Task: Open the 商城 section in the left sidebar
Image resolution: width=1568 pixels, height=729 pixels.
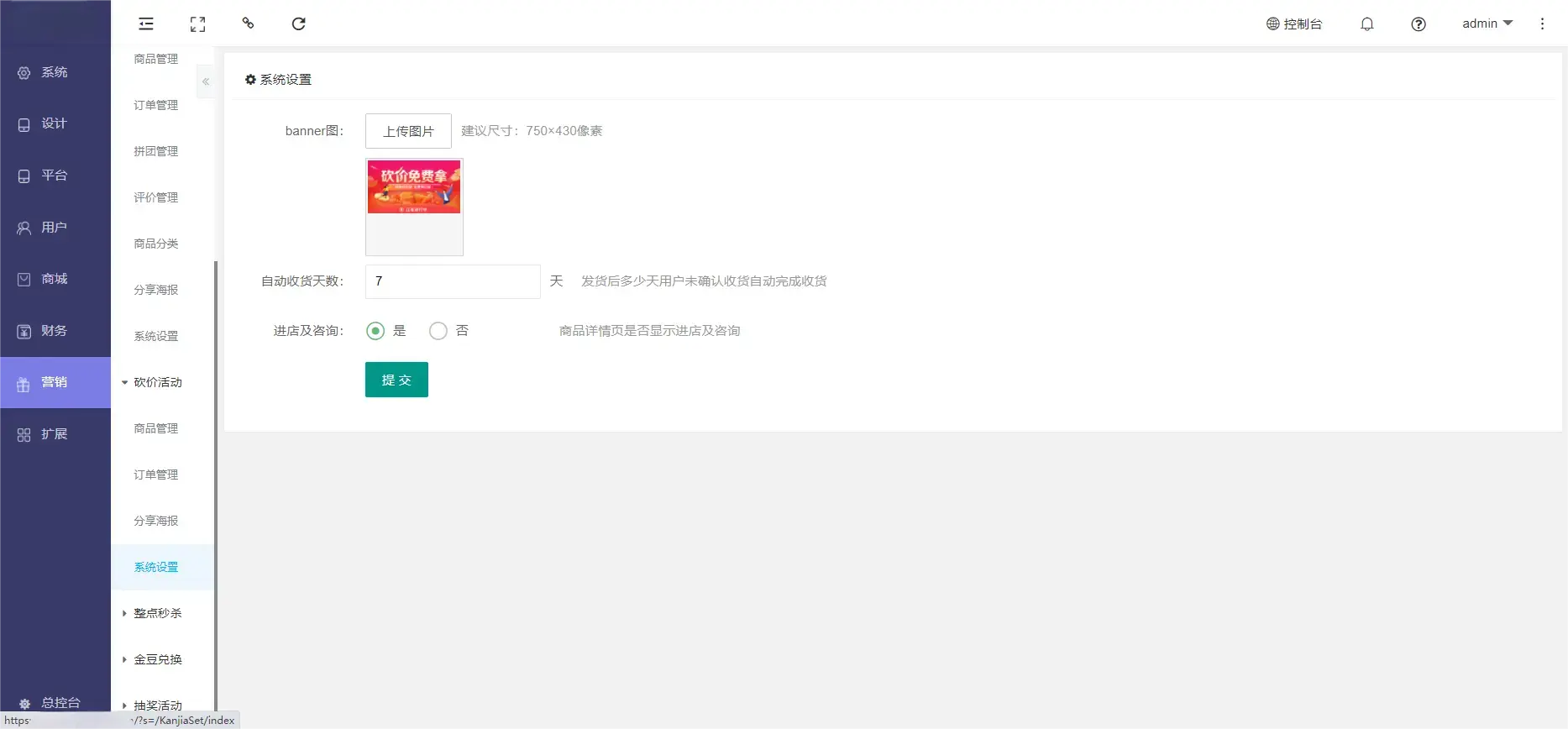Action: point(55,279)
